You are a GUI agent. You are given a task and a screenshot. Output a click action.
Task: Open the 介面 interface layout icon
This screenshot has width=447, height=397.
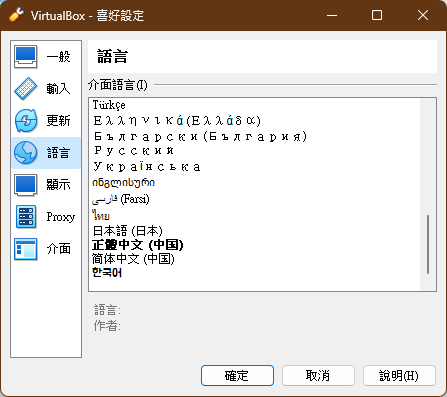click(x=26, y=249)
